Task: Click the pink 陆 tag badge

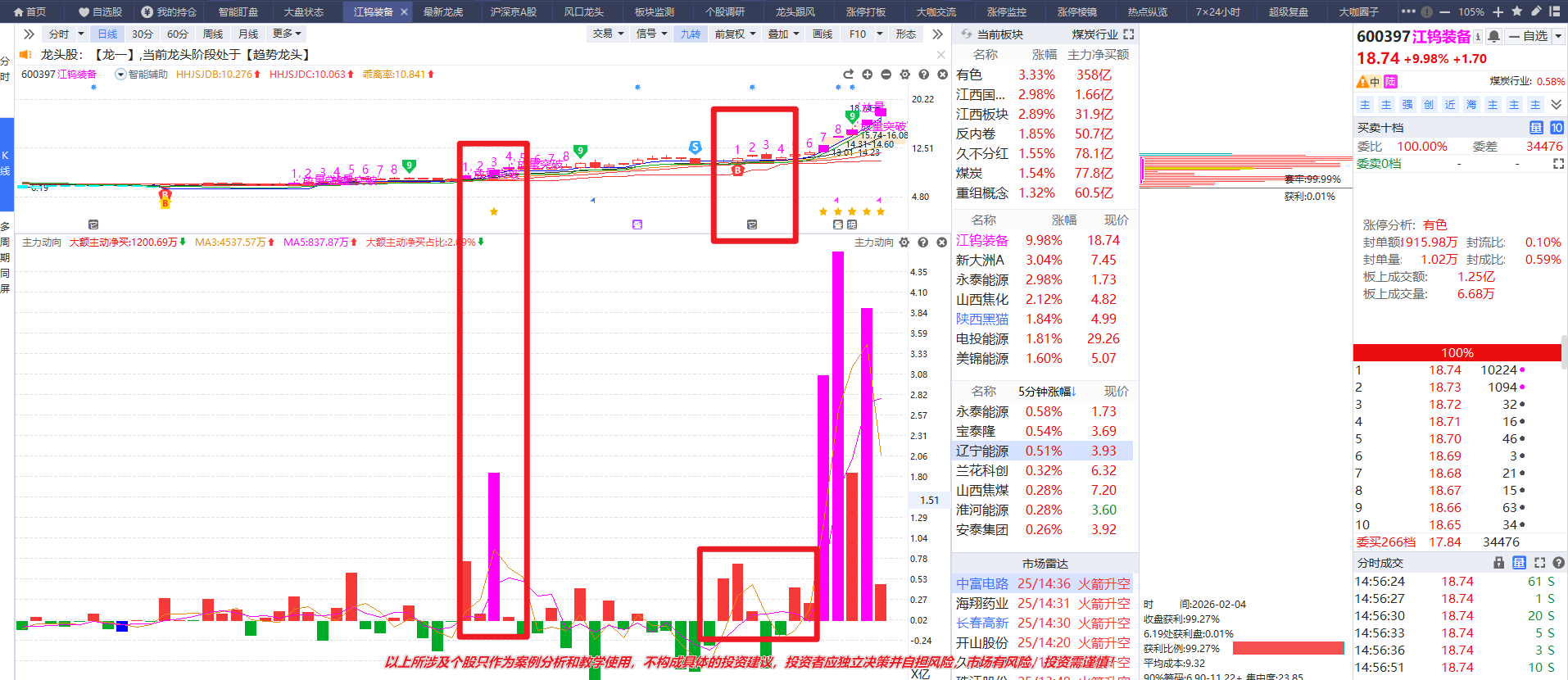Action: tap(1390, 82)
